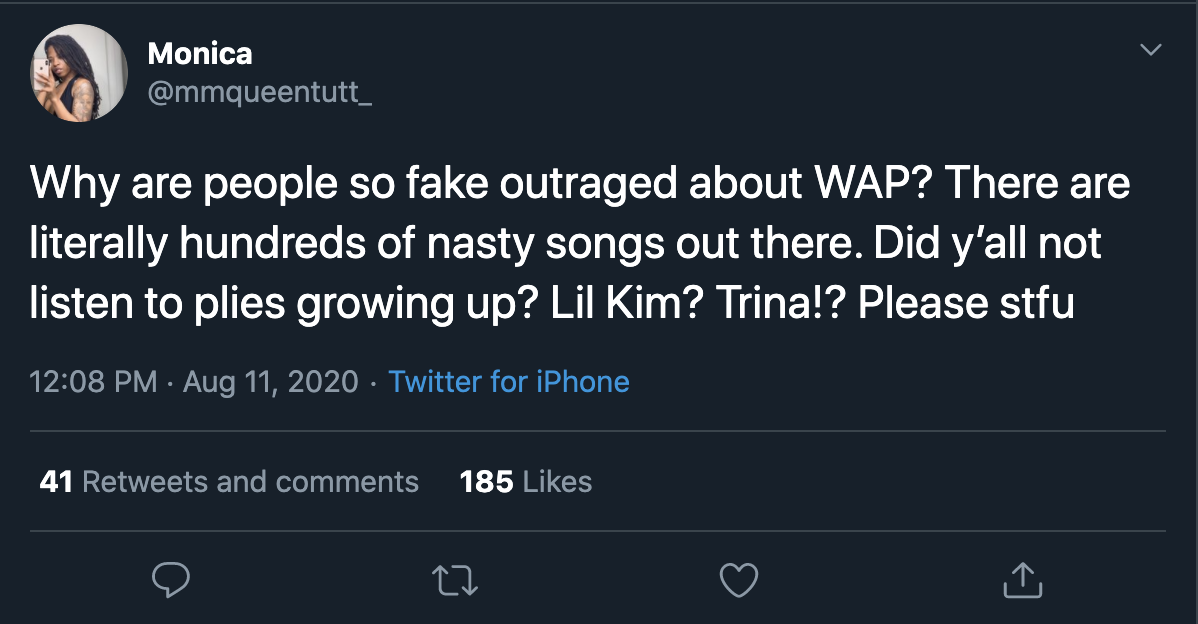
Task: Click the 12:08 PM timestamp
Action: point(93,381)
